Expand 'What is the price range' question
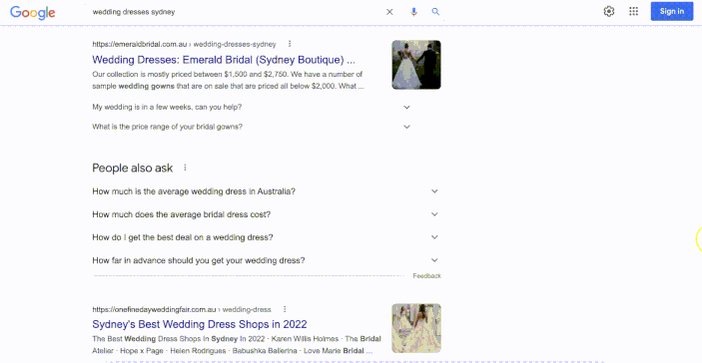The image size is (702, 363). point(251,127)
